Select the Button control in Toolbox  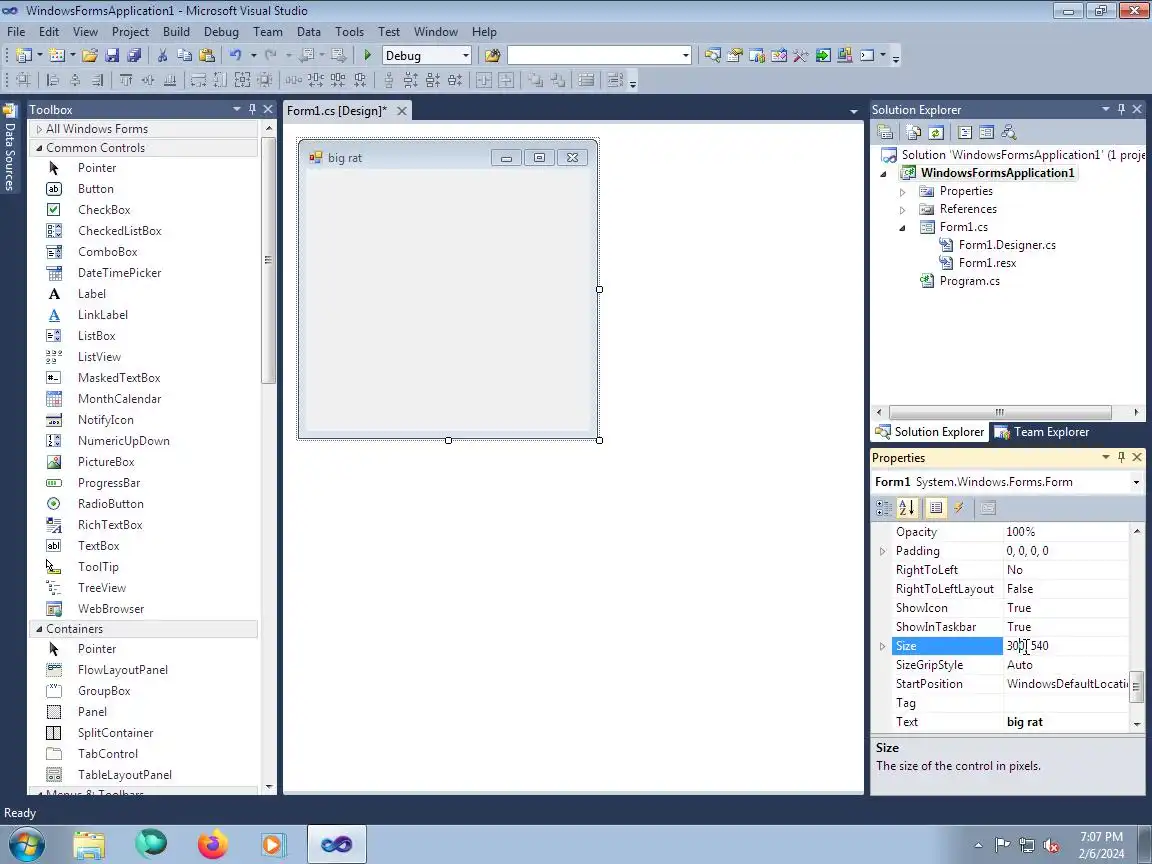96,189
